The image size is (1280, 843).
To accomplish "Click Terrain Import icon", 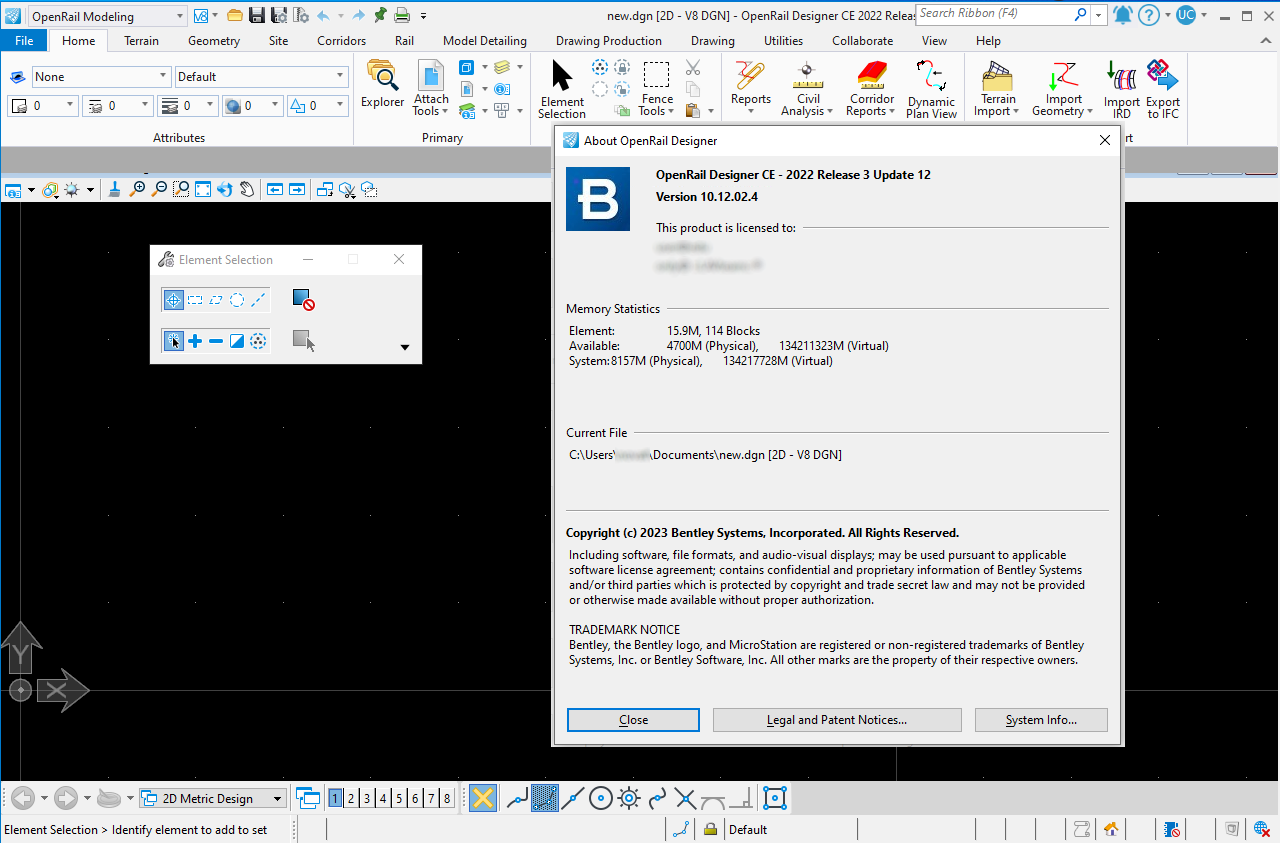I will pyautogui.click(x=998, y=74).
